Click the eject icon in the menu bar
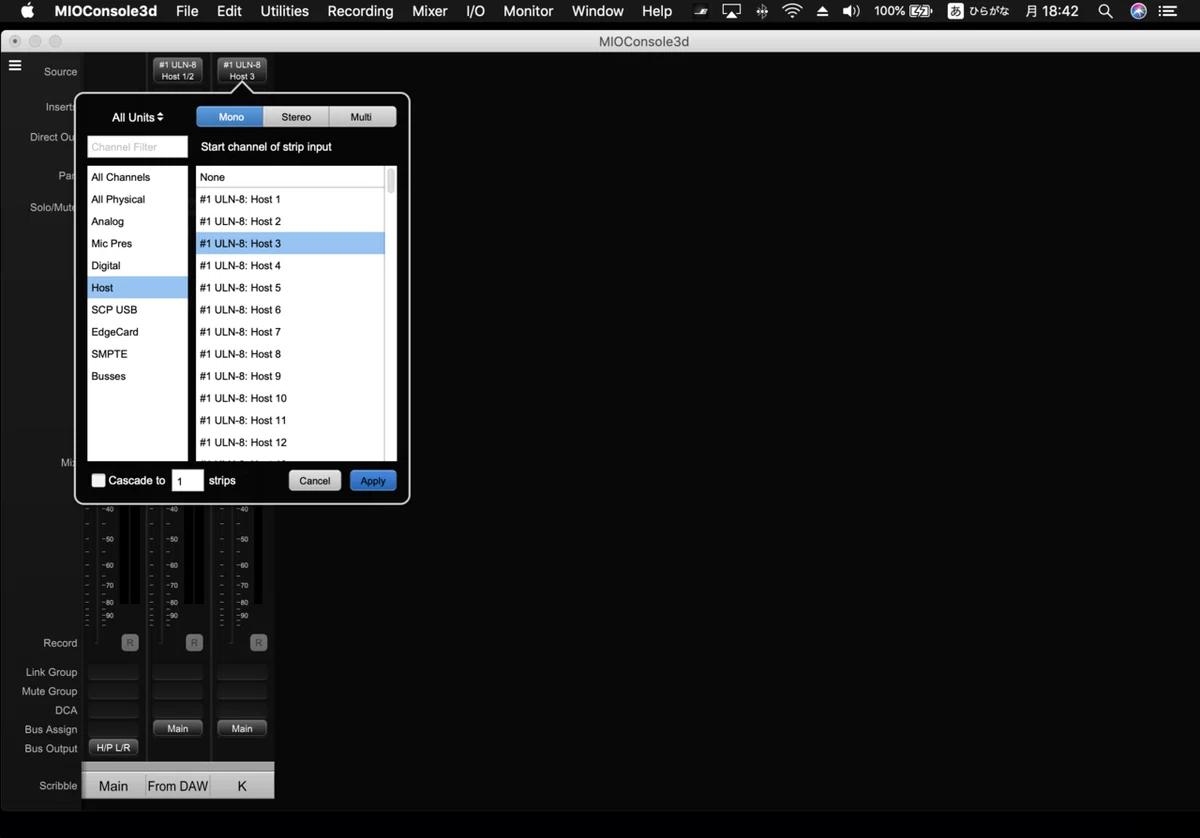Viewport: 1200px width, 838px height. tap(822, 11)
